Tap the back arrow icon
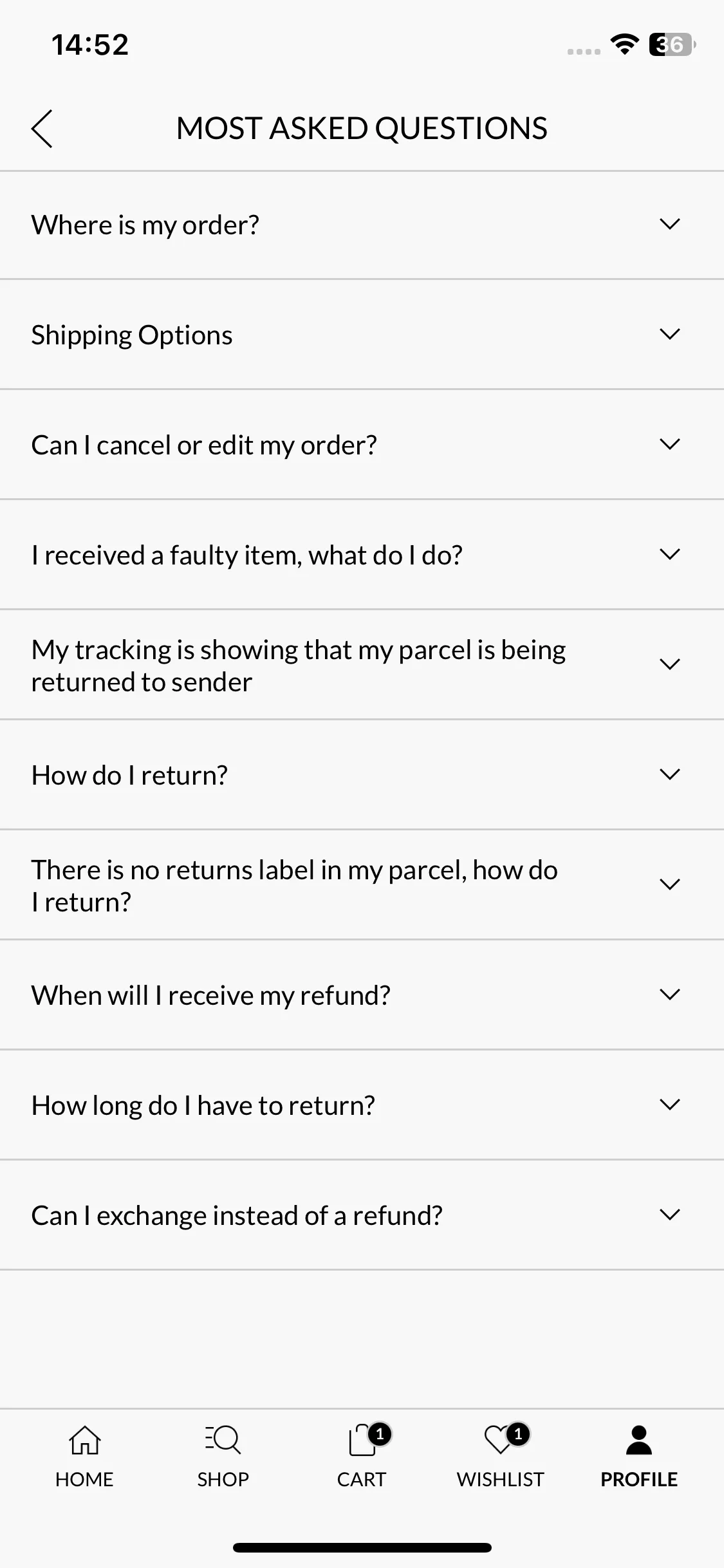This screenshot has width=724, height=1568. pyautogui.click(x=42, y=128)
